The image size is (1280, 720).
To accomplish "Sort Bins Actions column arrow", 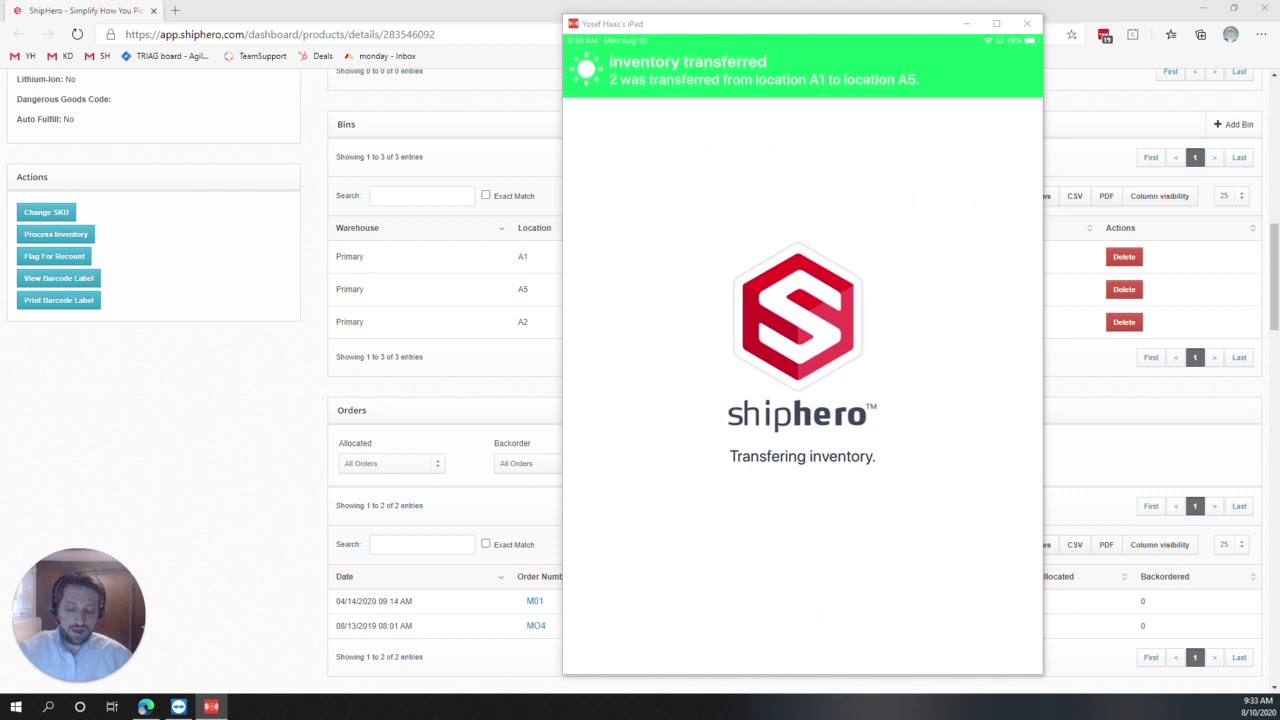I will click(x=1252, y=228).
